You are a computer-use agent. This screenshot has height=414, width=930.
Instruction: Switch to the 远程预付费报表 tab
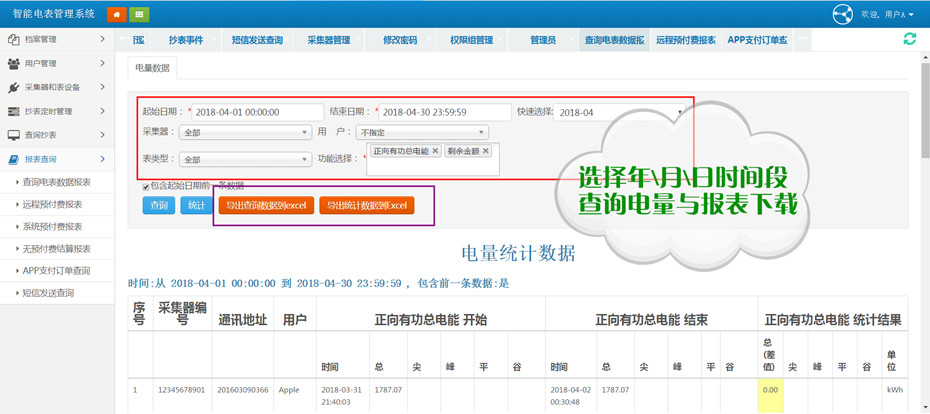685,40
